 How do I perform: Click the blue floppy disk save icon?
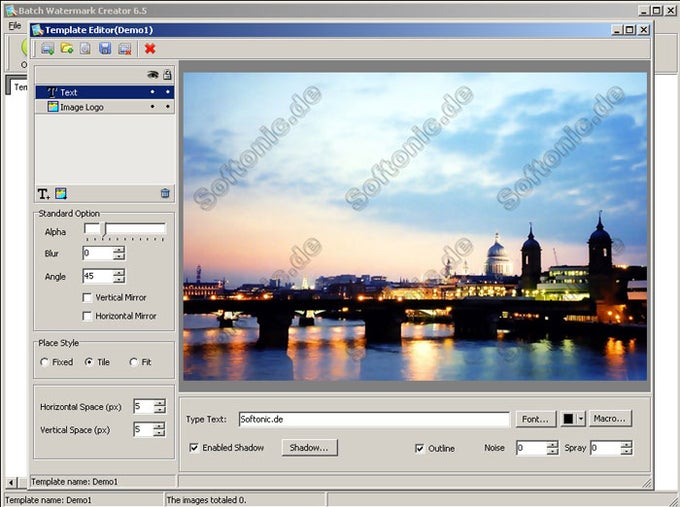point(105,49)
